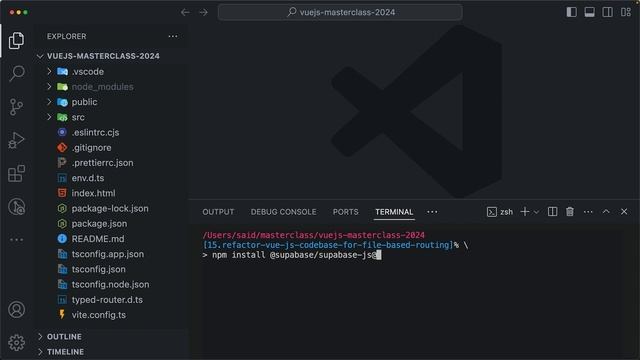Switch to the OUTPUT tab
This screenshot has height=360, width=640.
point(218,212)
